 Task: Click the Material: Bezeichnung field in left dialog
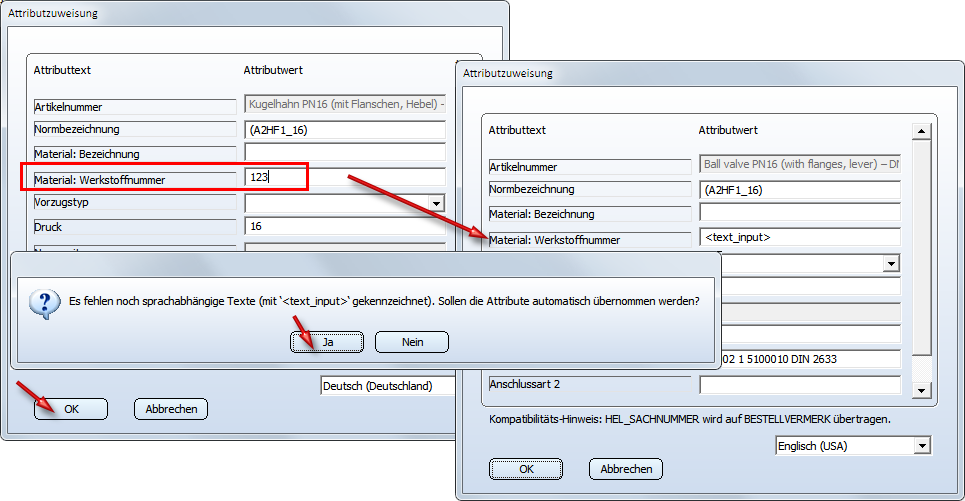[x=345, y=153]
